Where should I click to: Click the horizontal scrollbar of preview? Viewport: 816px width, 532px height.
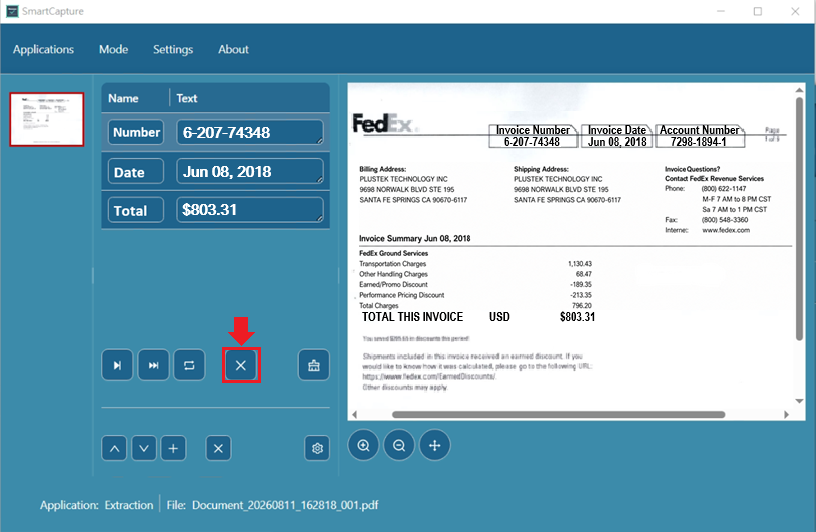pyautogui.click(x=558, y=415)
